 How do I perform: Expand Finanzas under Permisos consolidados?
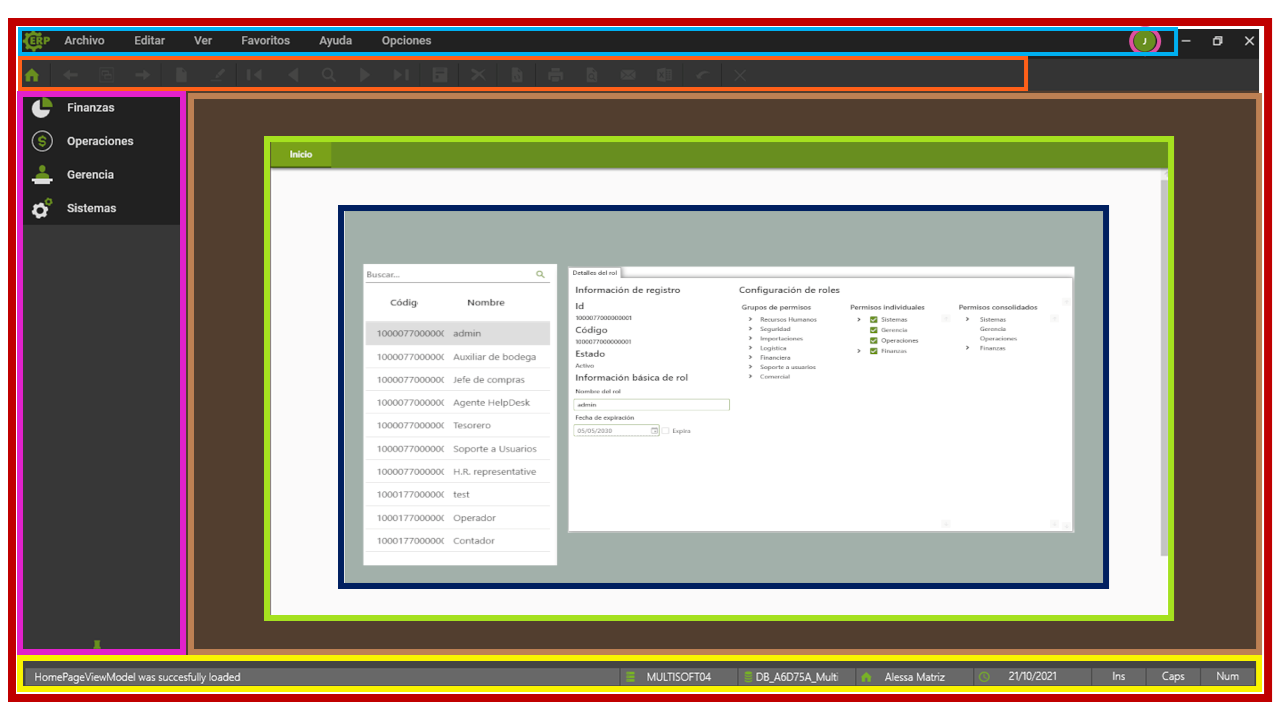click(967, 348)
